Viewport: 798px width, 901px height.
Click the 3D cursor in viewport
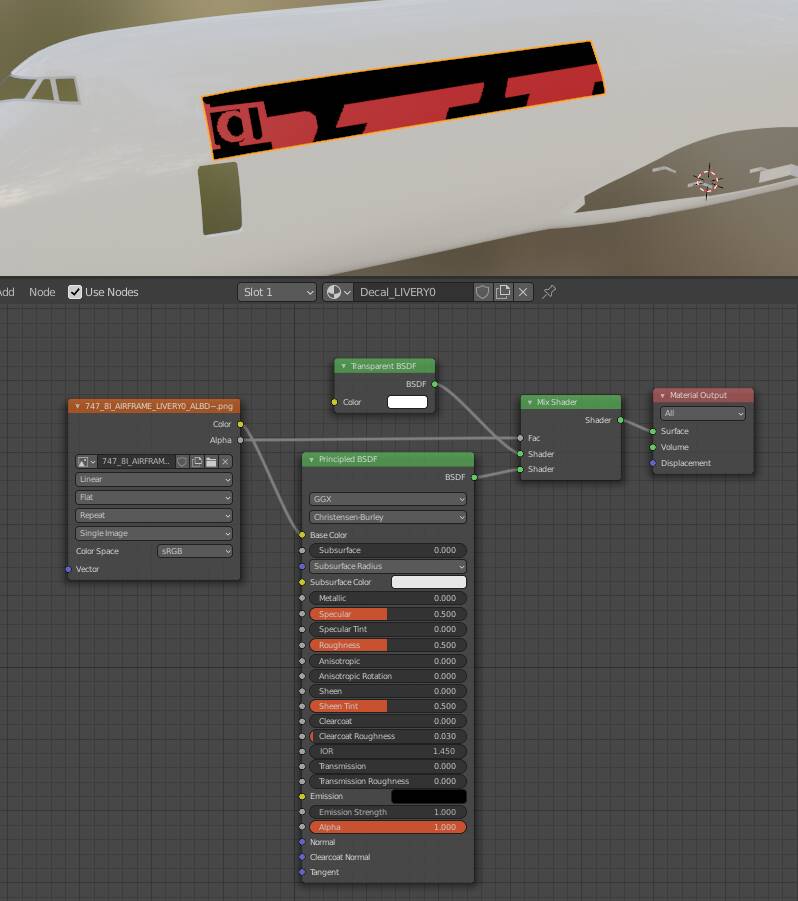click(707, 180)
